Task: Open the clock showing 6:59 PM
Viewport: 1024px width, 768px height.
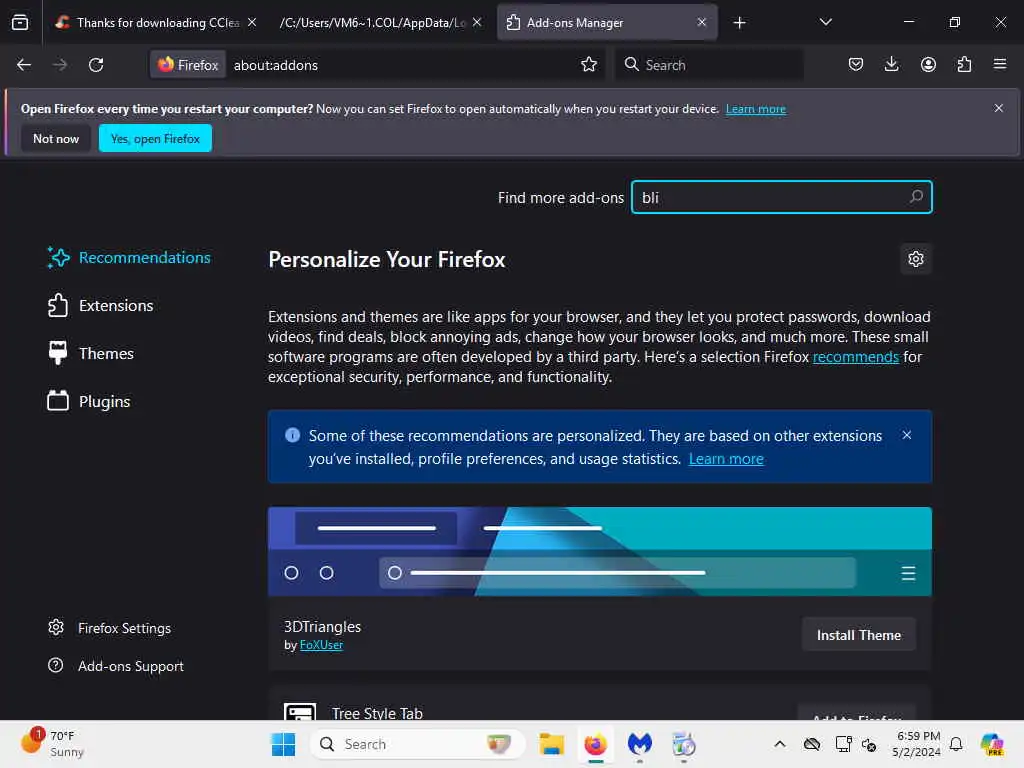Action: [x=917, y=744]
